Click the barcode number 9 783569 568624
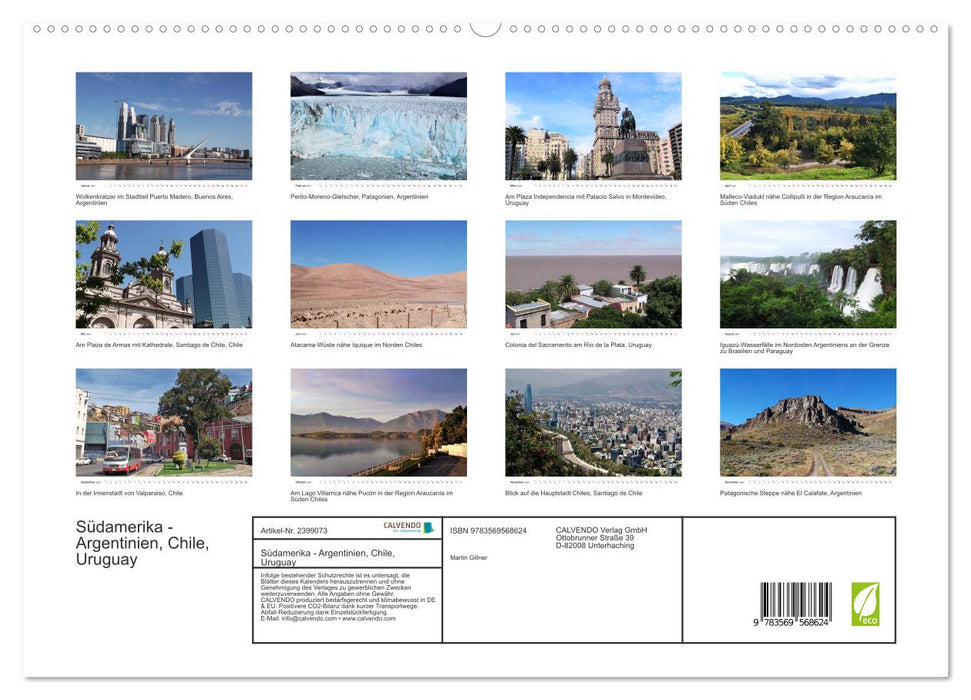This screenshot has height=700, width=971. coord(791,623)
